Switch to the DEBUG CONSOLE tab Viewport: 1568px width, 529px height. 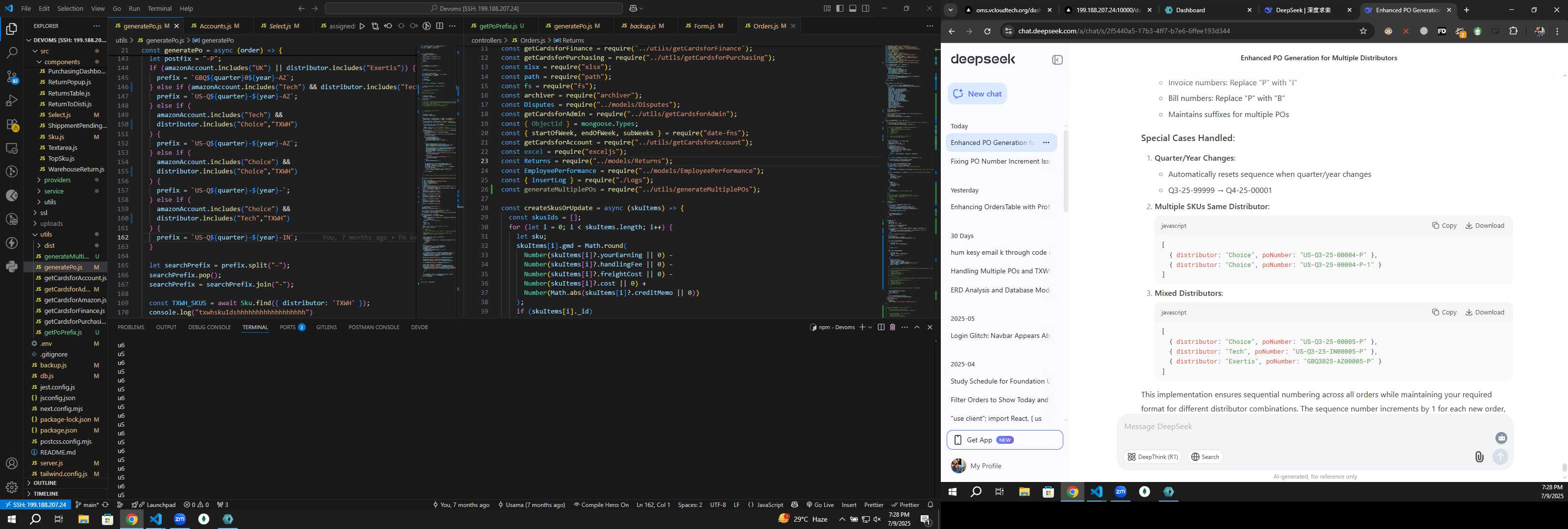point(209,328)
